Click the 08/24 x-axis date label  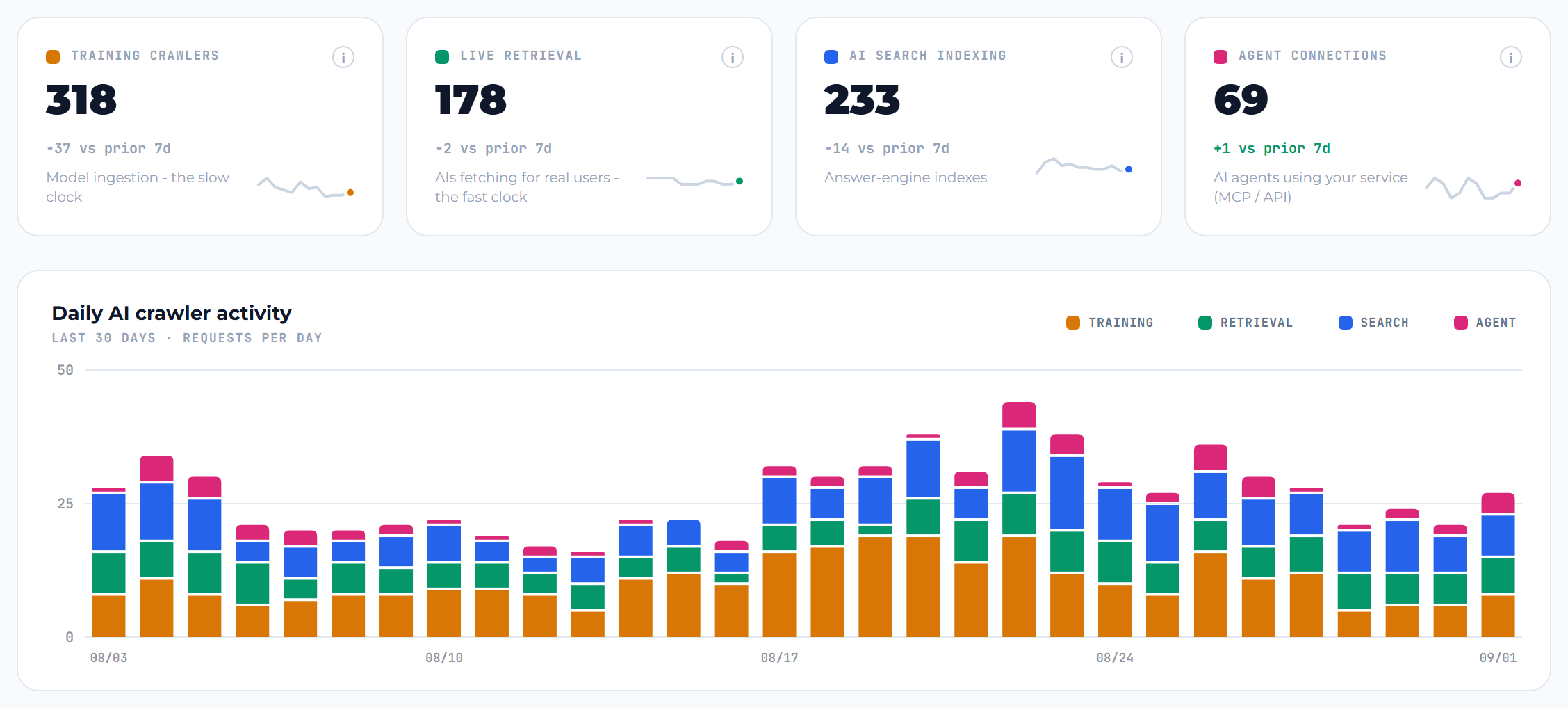click(x=1115, y=658)
